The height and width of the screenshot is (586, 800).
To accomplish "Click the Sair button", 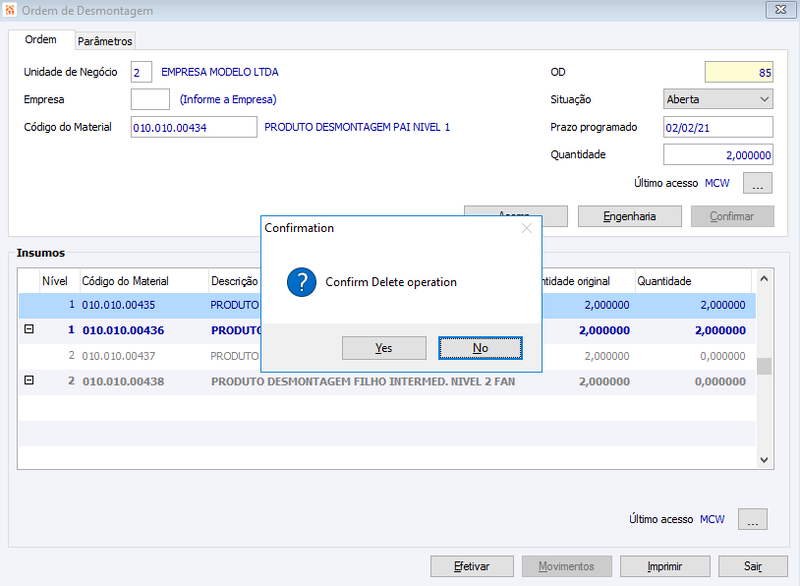I will tap(753, 566).
